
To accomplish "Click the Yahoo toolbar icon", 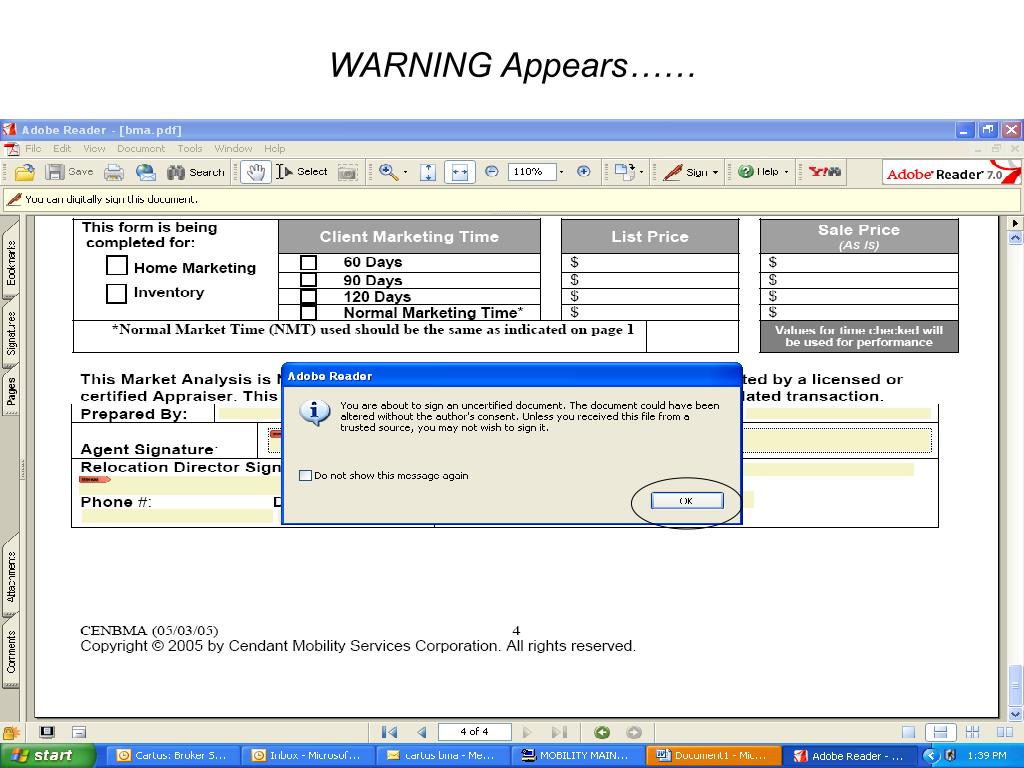I will point(824,172).
